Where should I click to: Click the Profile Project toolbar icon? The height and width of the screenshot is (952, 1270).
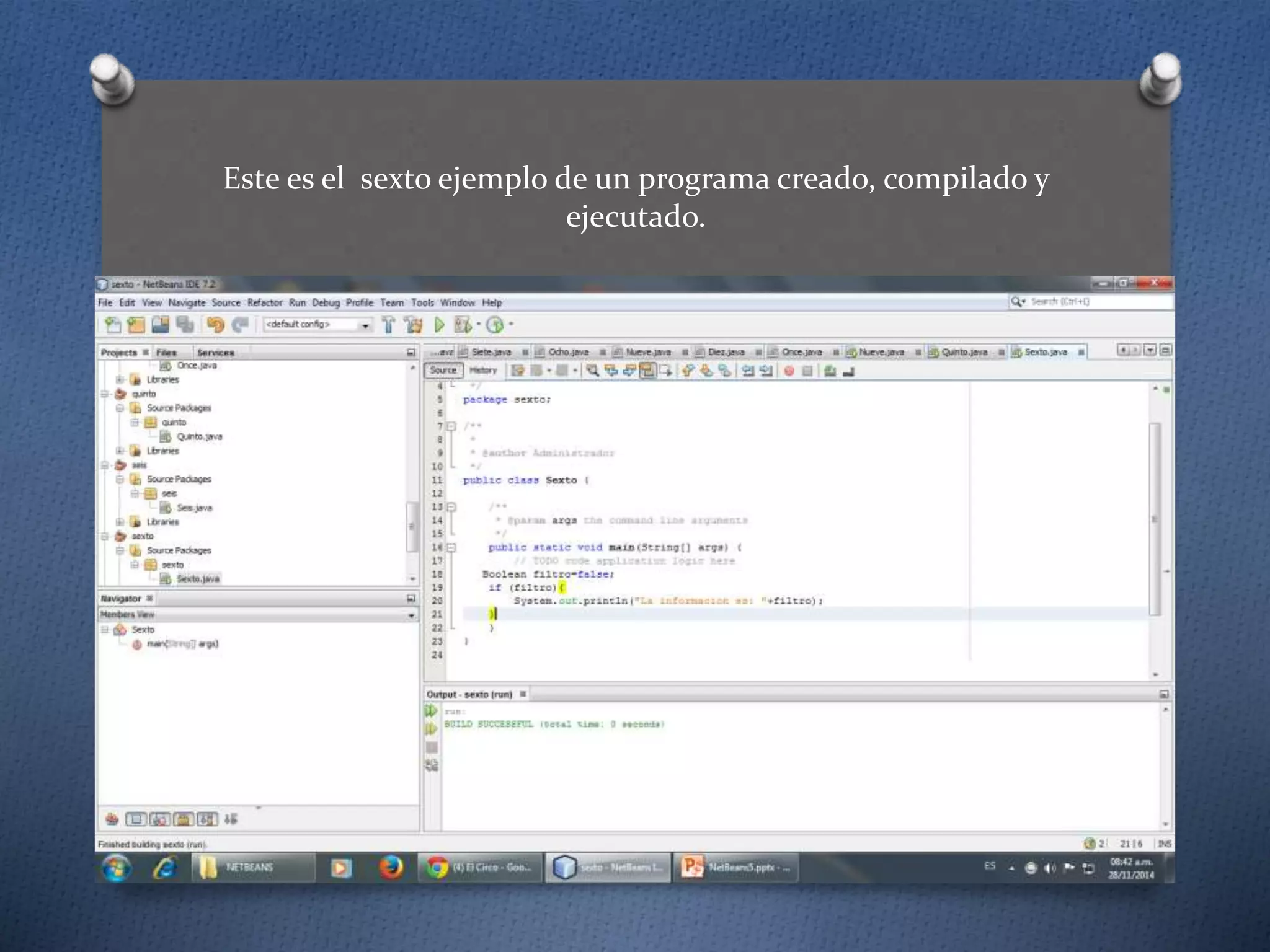coord(495,324)
